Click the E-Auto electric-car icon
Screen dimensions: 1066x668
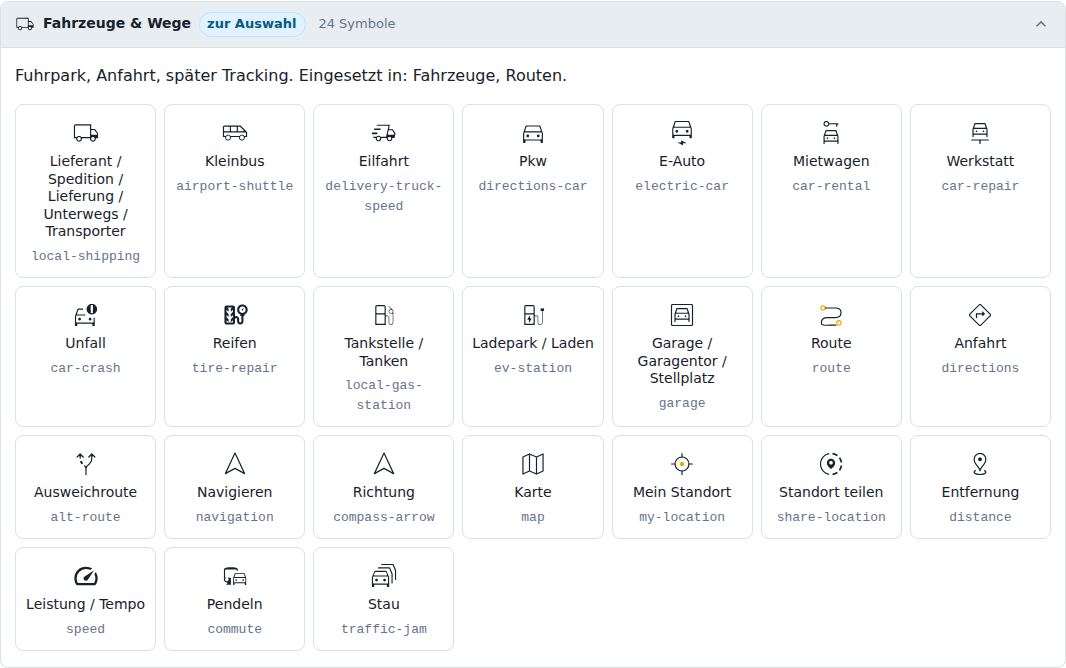(682, 133)
